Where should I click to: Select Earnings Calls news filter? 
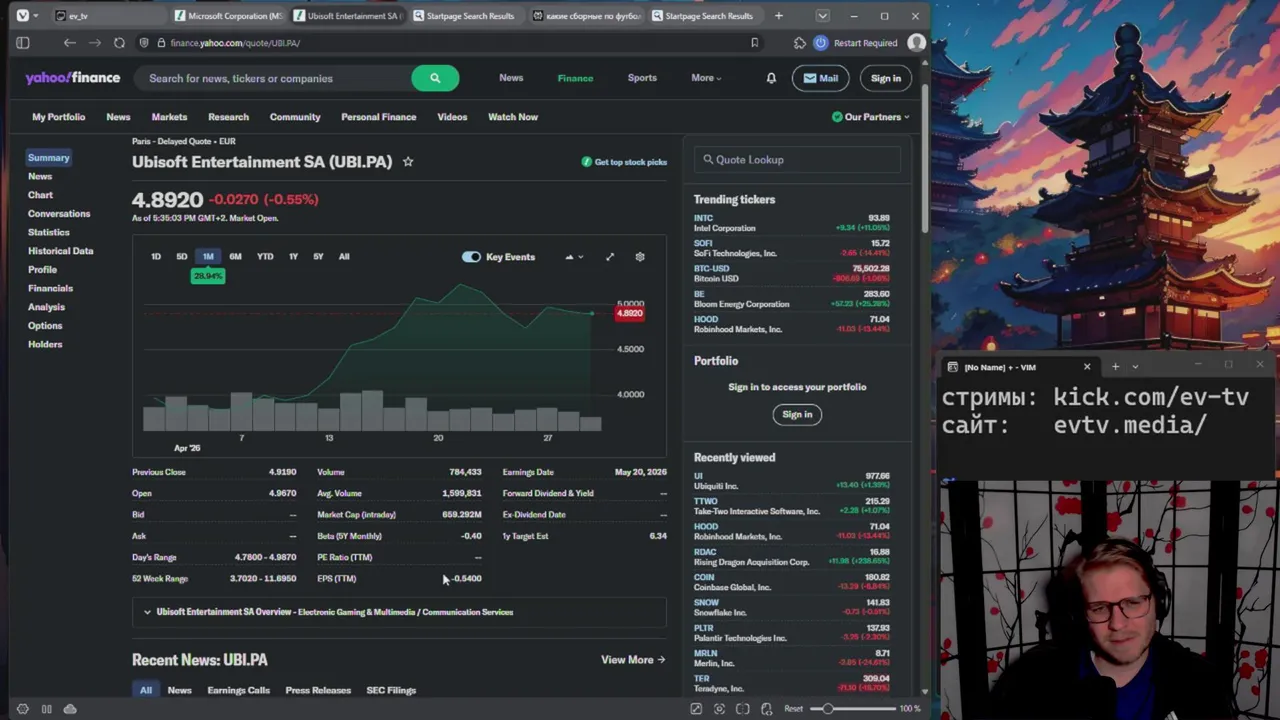(x=238, y=690)
